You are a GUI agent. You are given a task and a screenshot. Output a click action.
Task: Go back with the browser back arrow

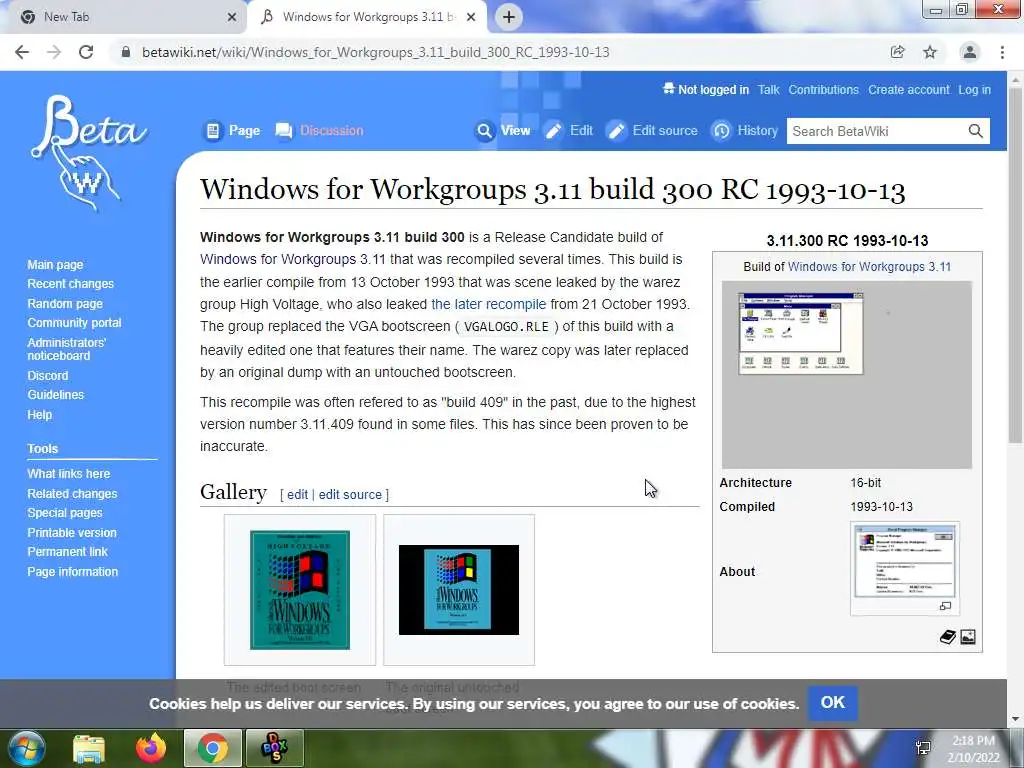tap(22, 52)
